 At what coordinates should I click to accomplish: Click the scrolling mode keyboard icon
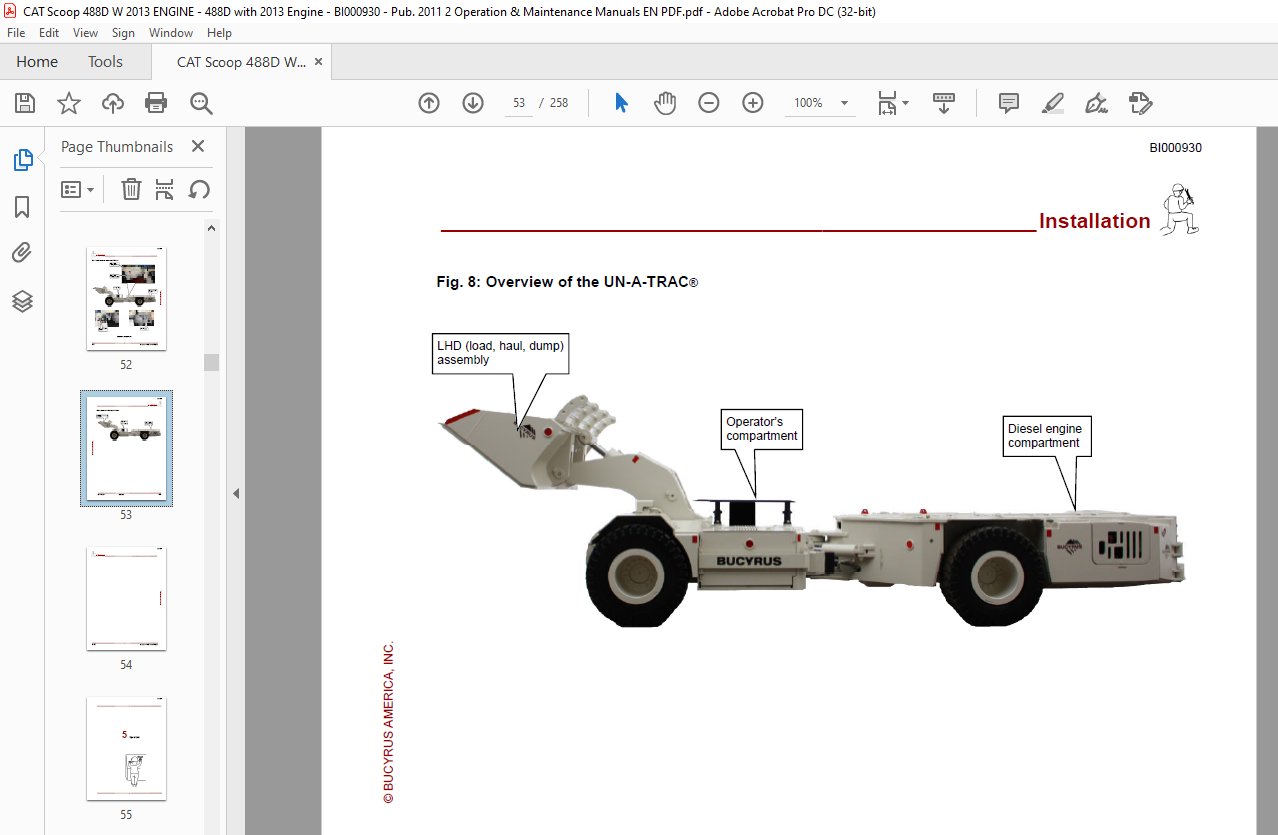tap(944, 103)
